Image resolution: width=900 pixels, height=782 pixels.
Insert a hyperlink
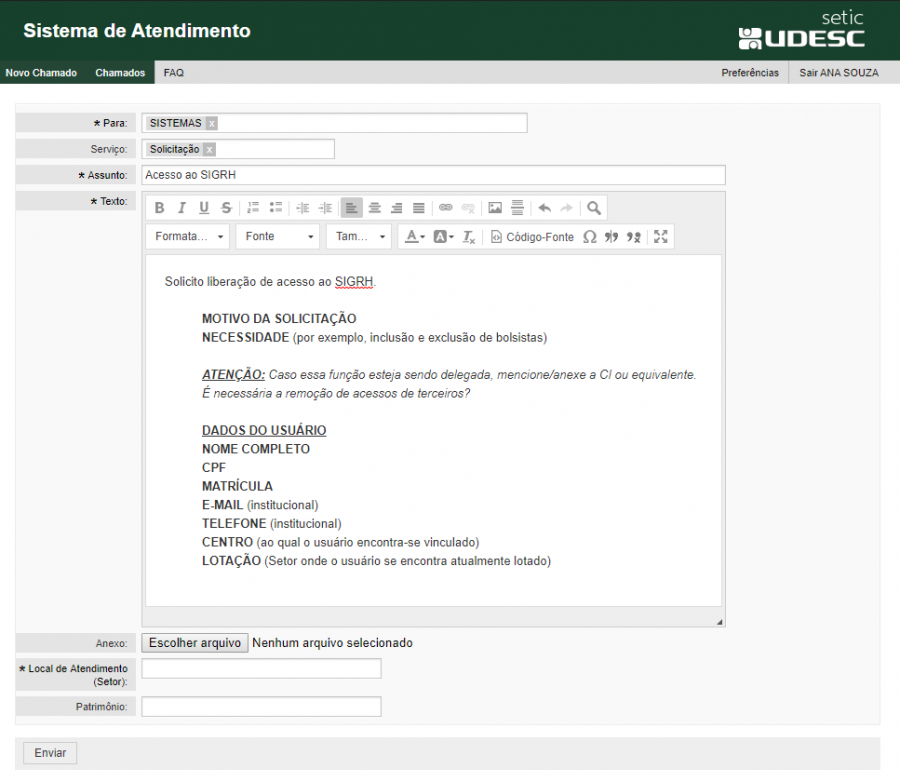445,208
